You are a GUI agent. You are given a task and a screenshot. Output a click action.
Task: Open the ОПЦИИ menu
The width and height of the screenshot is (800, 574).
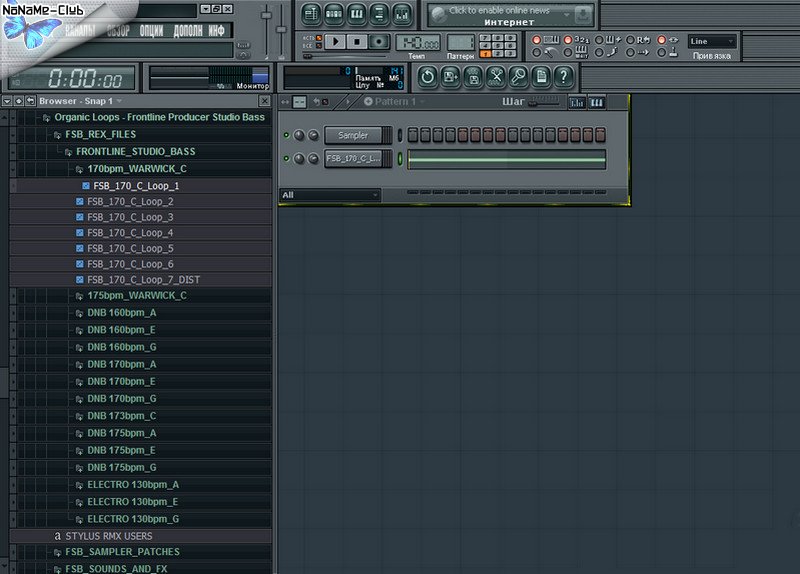(x=152, y=31)
